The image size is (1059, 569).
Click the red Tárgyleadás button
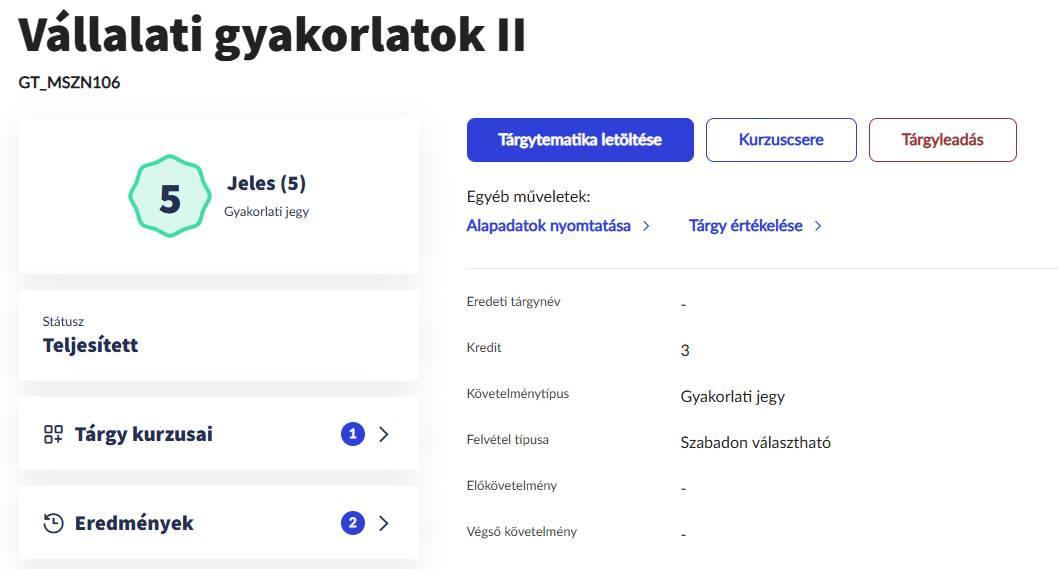(x=942, y=140)
